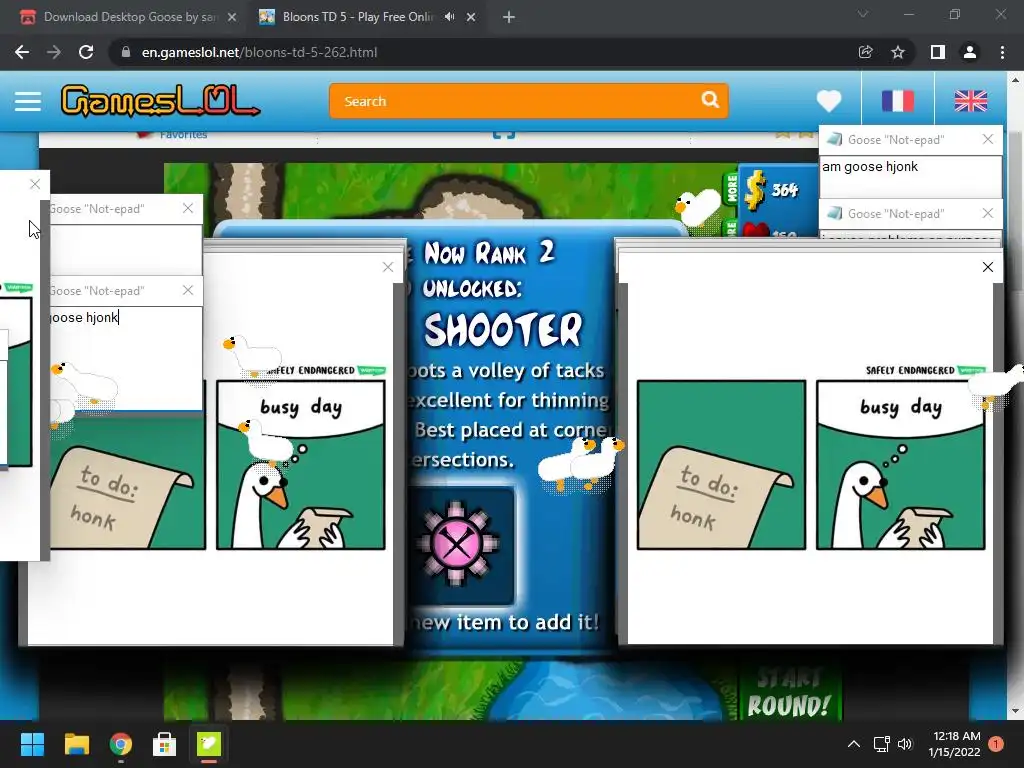Viewport: 1024px width, 768px height.
Task: Close the 'oose hjonk' Not-epad window
Action: tap(188, 290)
